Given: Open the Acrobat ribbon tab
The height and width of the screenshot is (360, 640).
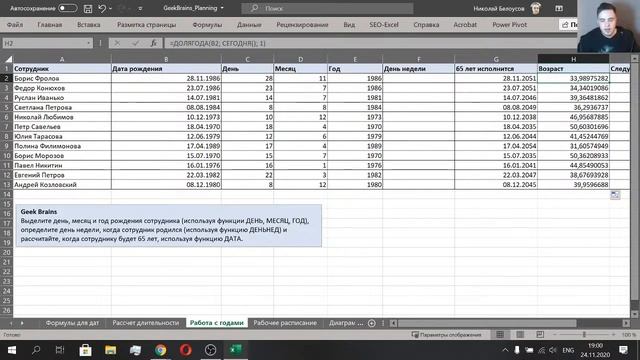Looking at the screenshot, I should (465, 24).
